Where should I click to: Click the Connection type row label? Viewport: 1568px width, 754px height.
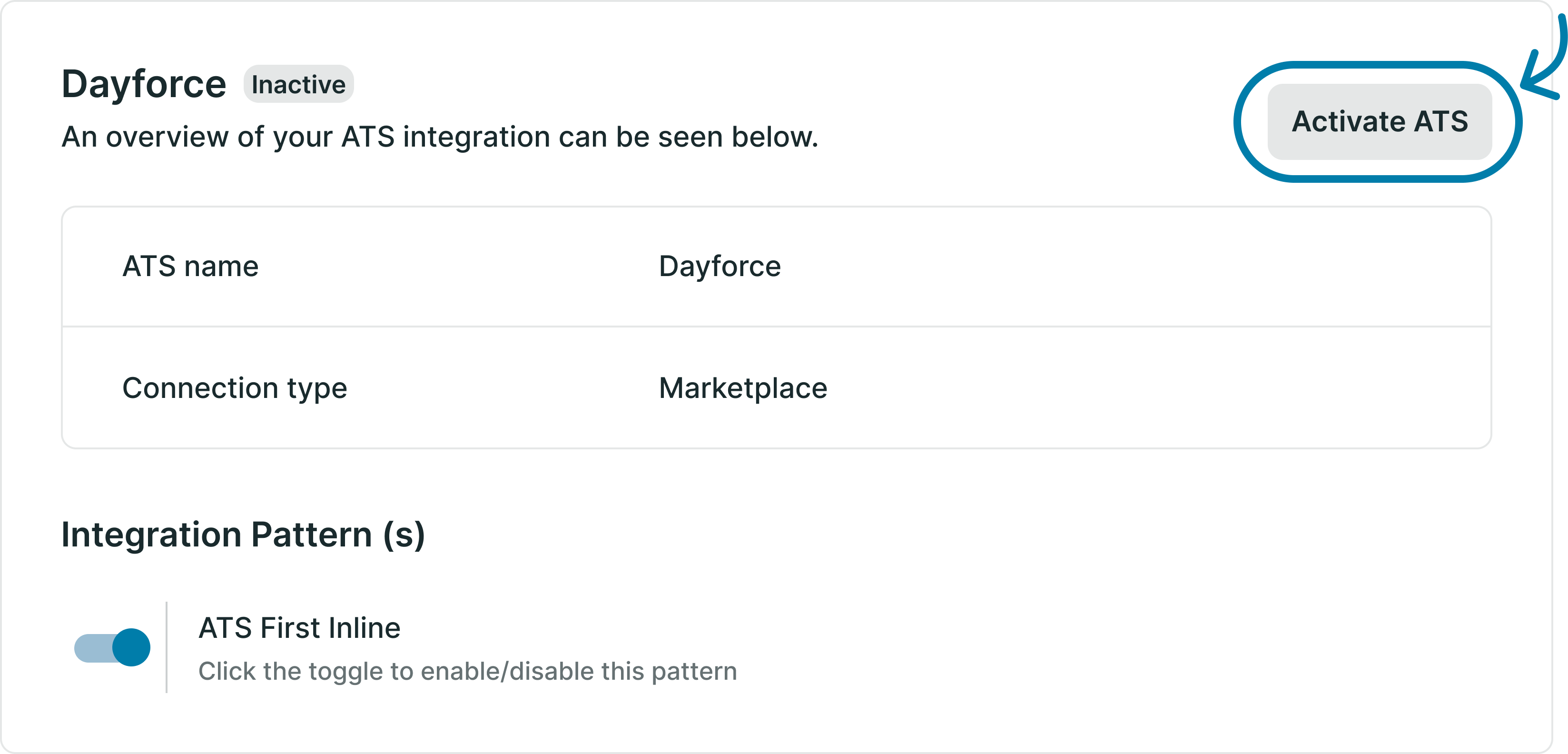[234, 388]
